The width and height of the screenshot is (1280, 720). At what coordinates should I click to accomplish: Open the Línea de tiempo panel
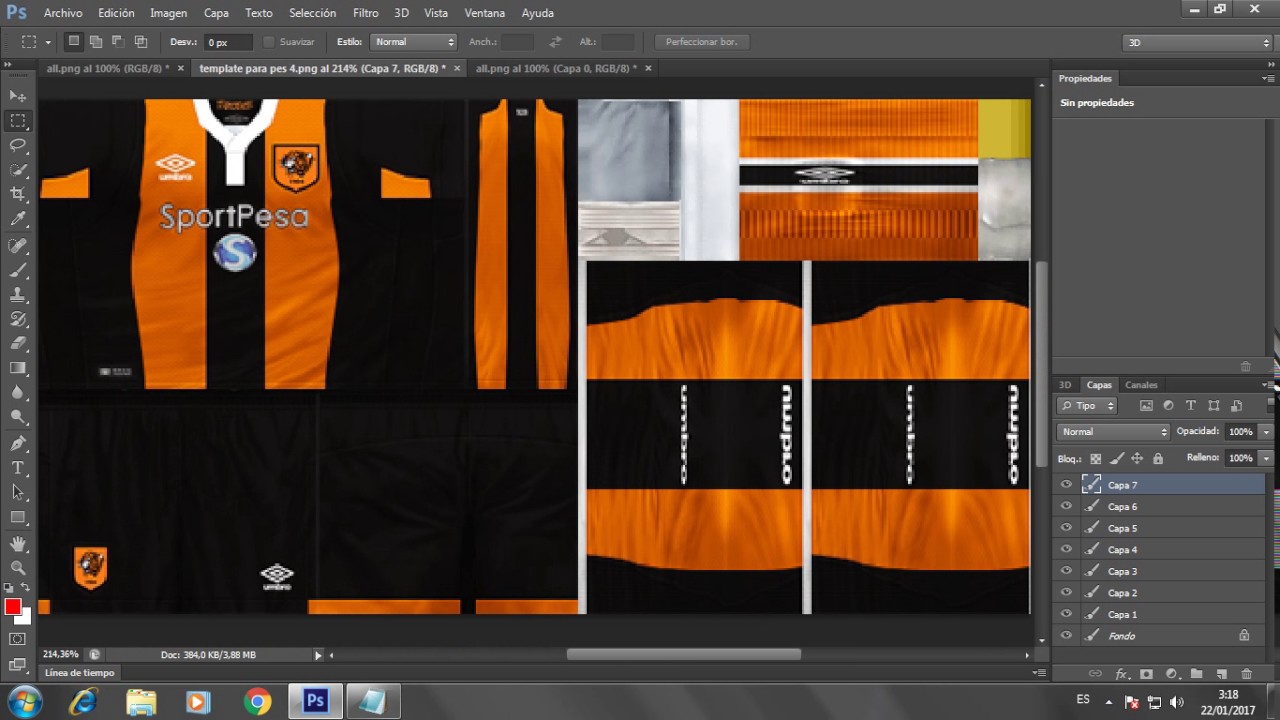[79, 673]
